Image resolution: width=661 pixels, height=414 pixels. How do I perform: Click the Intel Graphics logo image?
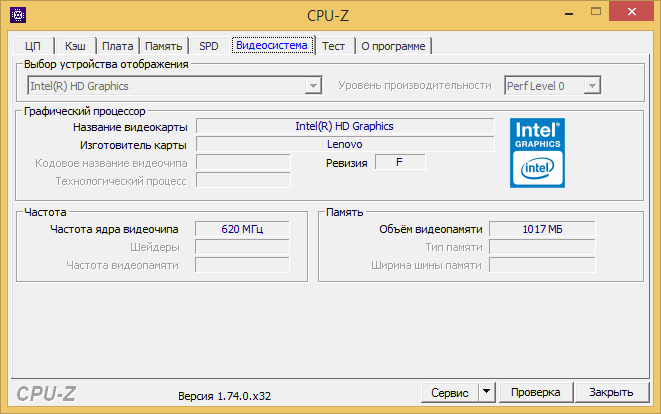(x=537, y=153)
